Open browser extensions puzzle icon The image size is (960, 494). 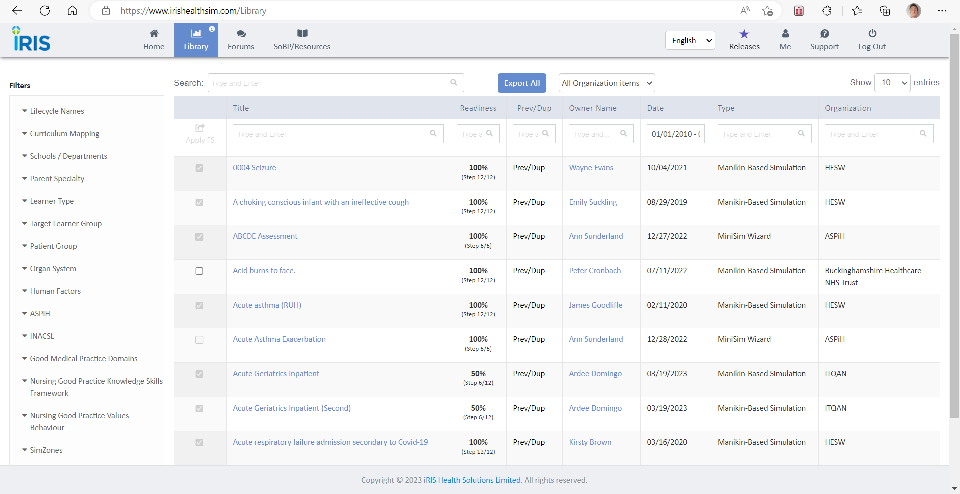pyautogui.click(x=826, y=10)
